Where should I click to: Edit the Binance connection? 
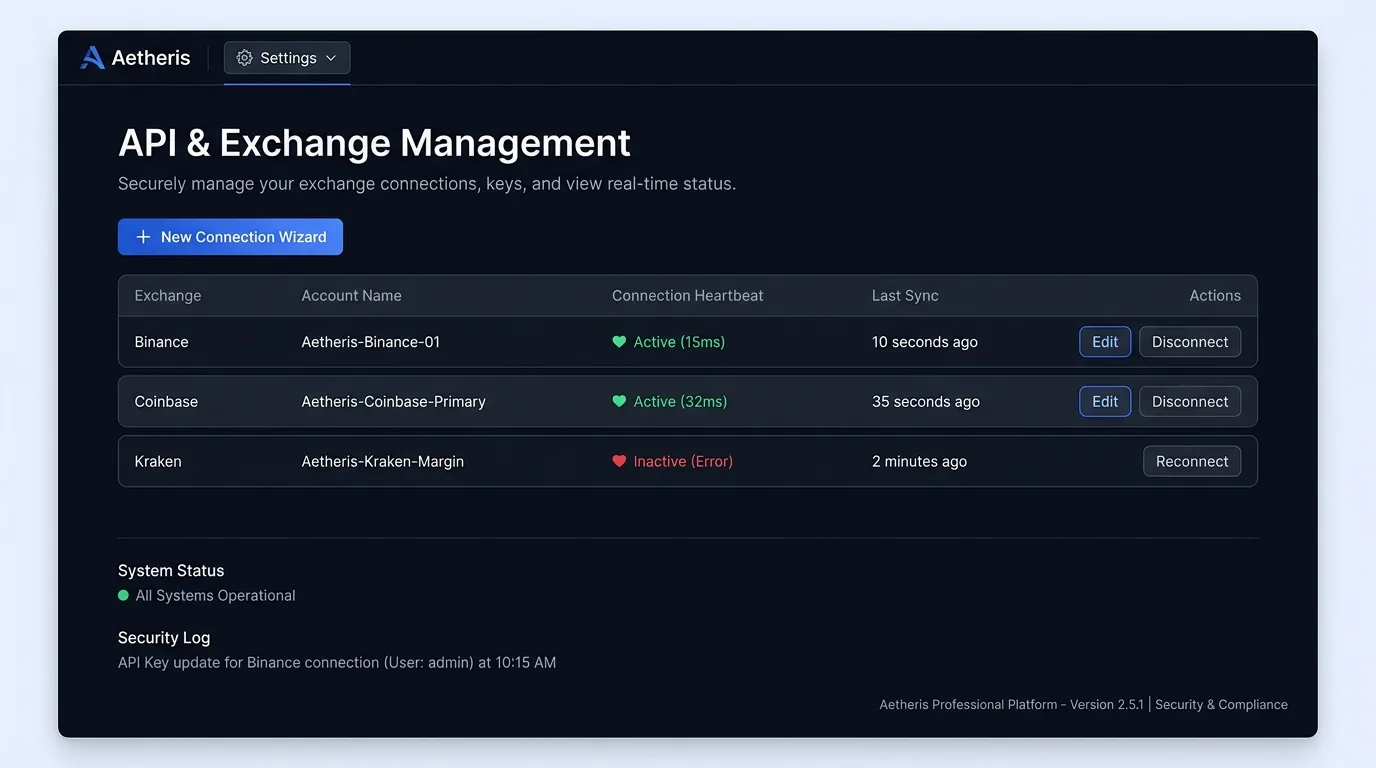click(1105, 342)
